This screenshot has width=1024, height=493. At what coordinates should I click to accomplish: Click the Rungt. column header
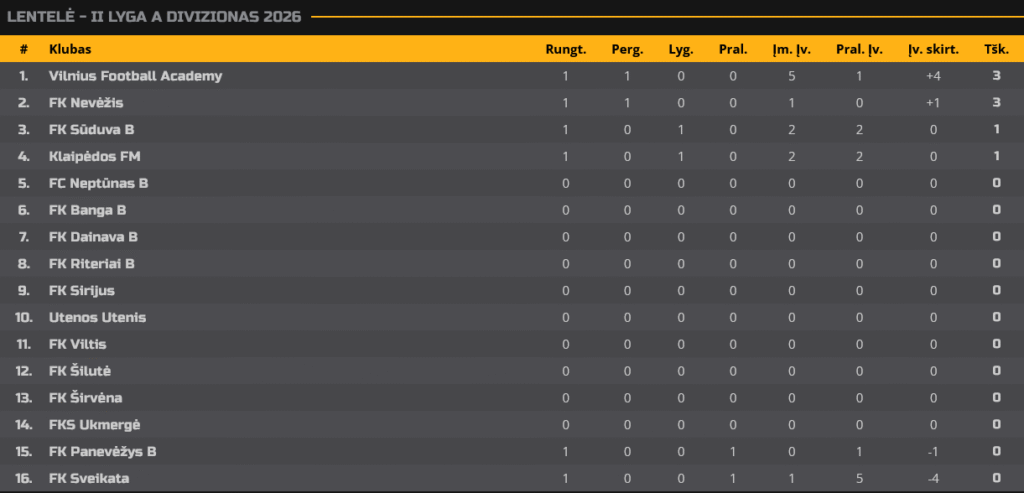click(565, 49)
